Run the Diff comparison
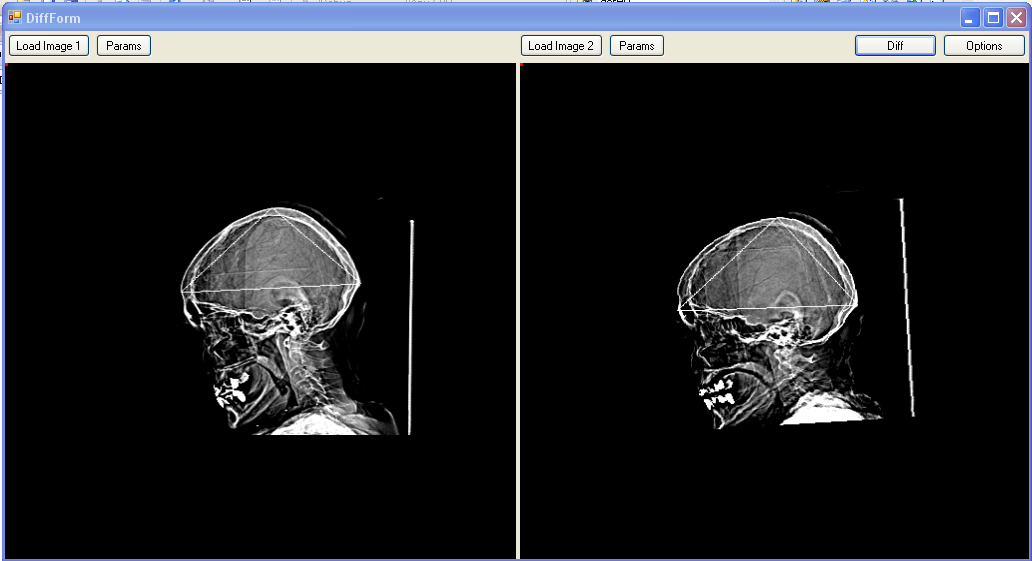The image size is (1032, 561). click(895, 45)
